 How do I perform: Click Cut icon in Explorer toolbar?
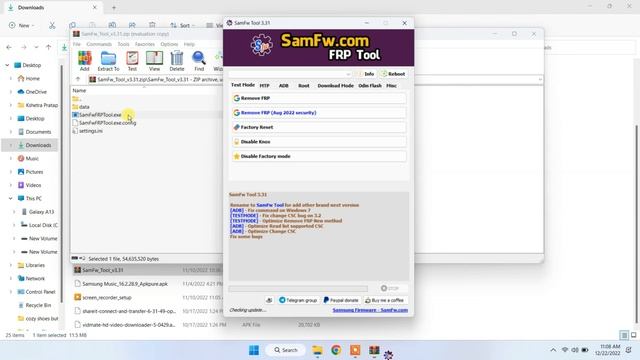52,25
